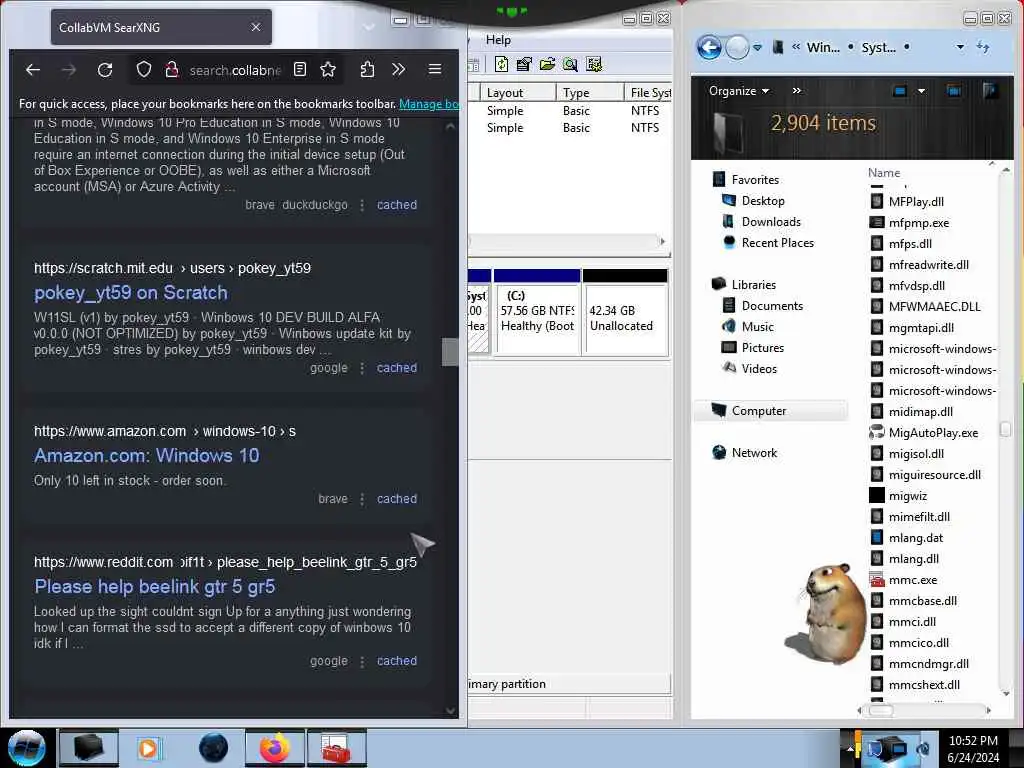
Task: Open the Firefox hamburger application menu
Action: (x=435, y=69)
